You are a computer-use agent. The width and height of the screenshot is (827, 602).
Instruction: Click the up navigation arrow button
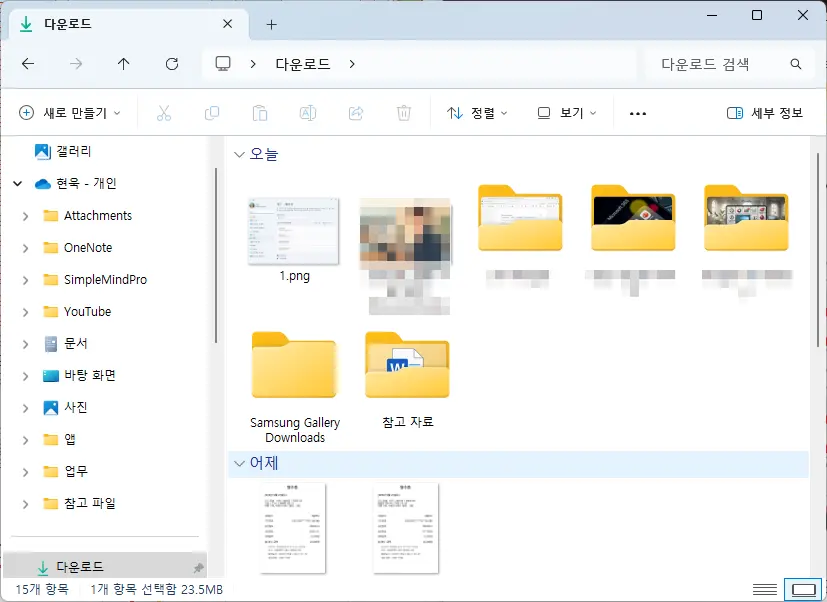(x=122, y=63)
